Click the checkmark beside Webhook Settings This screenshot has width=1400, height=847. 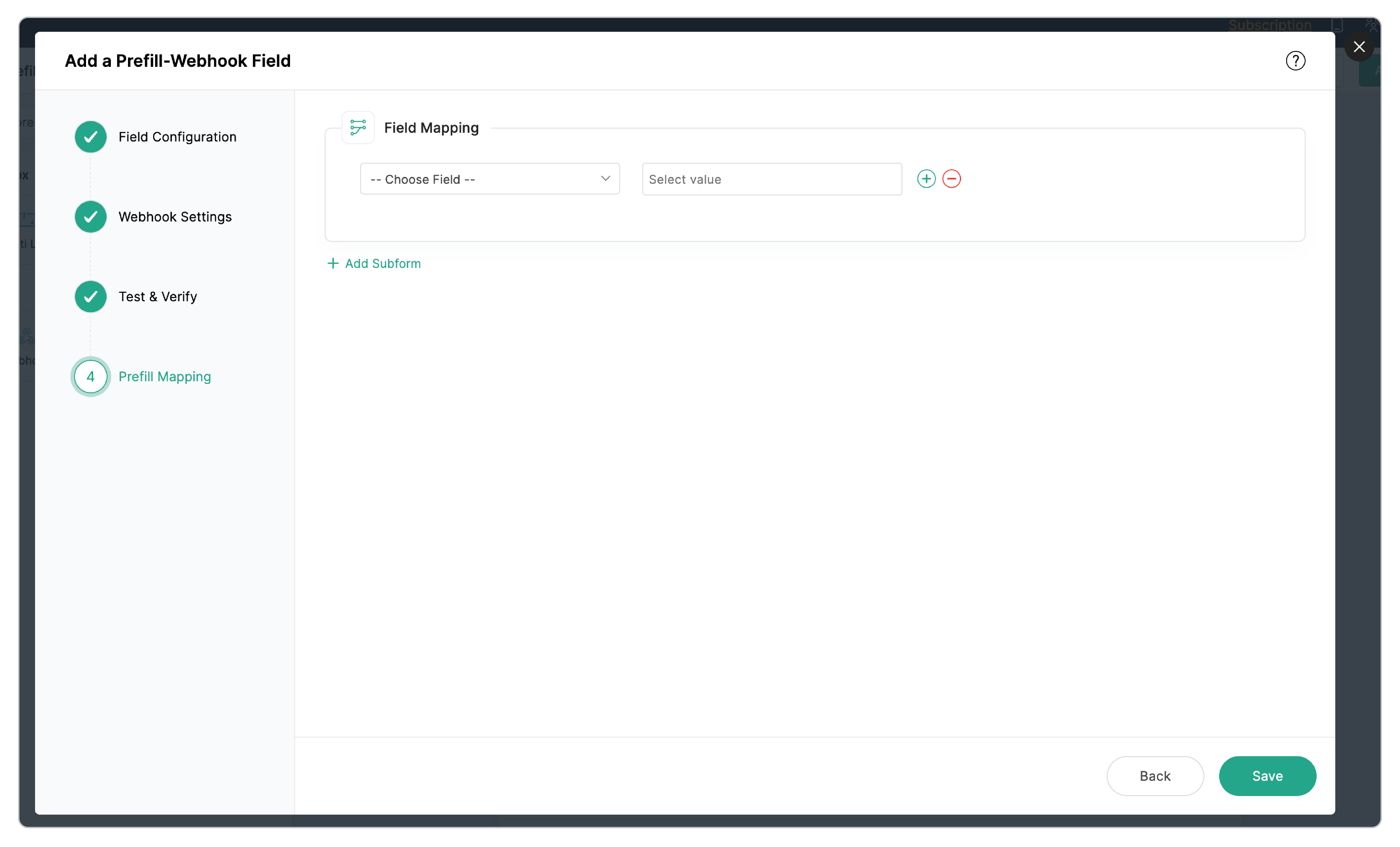[x=90, y=217]
